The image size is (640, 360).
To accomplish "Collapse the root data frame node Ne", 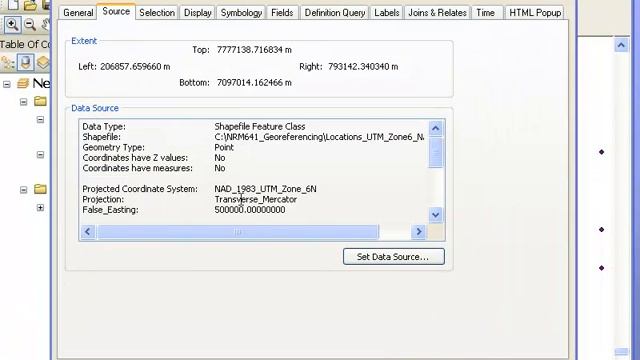I will coord(7,84).
